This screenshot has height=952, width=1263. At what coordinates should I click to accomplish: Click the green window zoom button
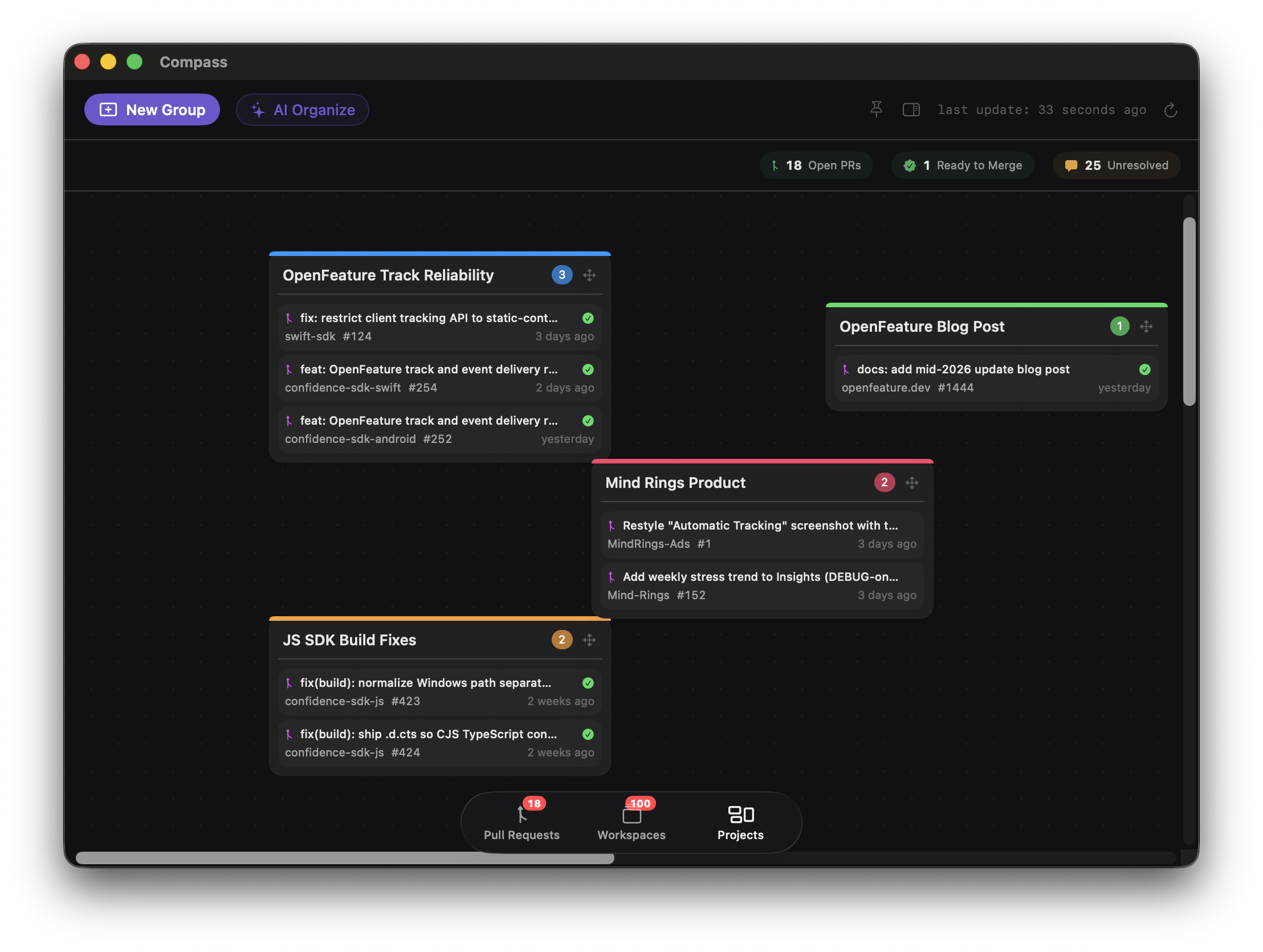(x=134, y=62)
